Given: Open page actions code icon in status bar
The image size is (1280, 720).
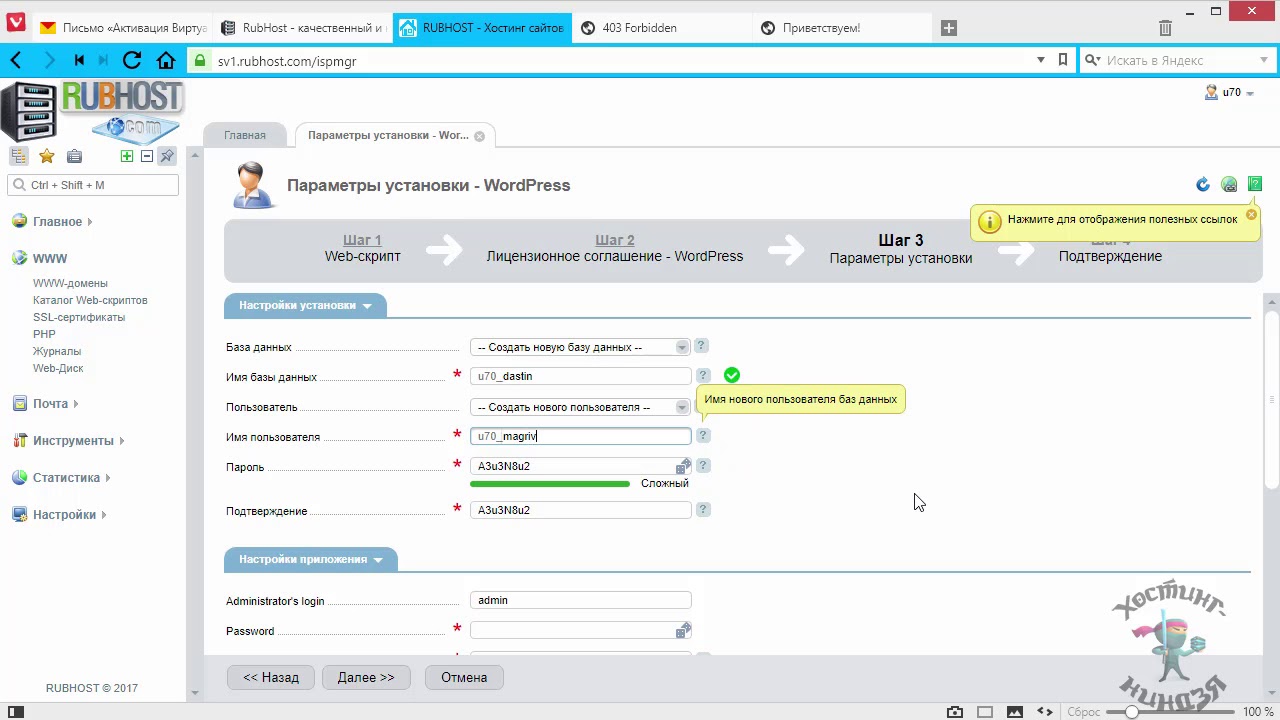Looking at the screenshot, I should (x=1045, y=712).
